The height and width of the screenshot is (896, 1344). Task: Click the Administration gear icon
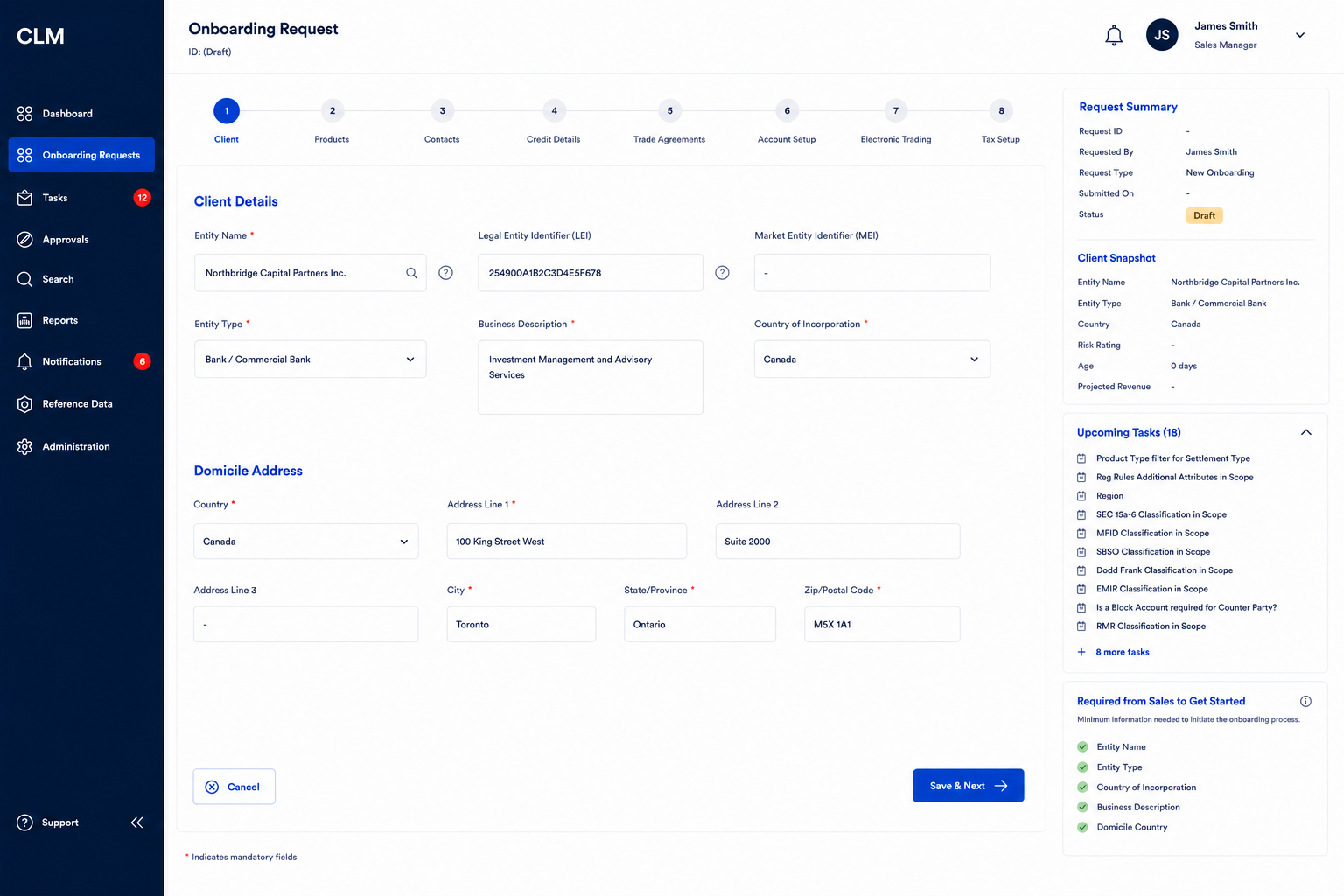24,446
